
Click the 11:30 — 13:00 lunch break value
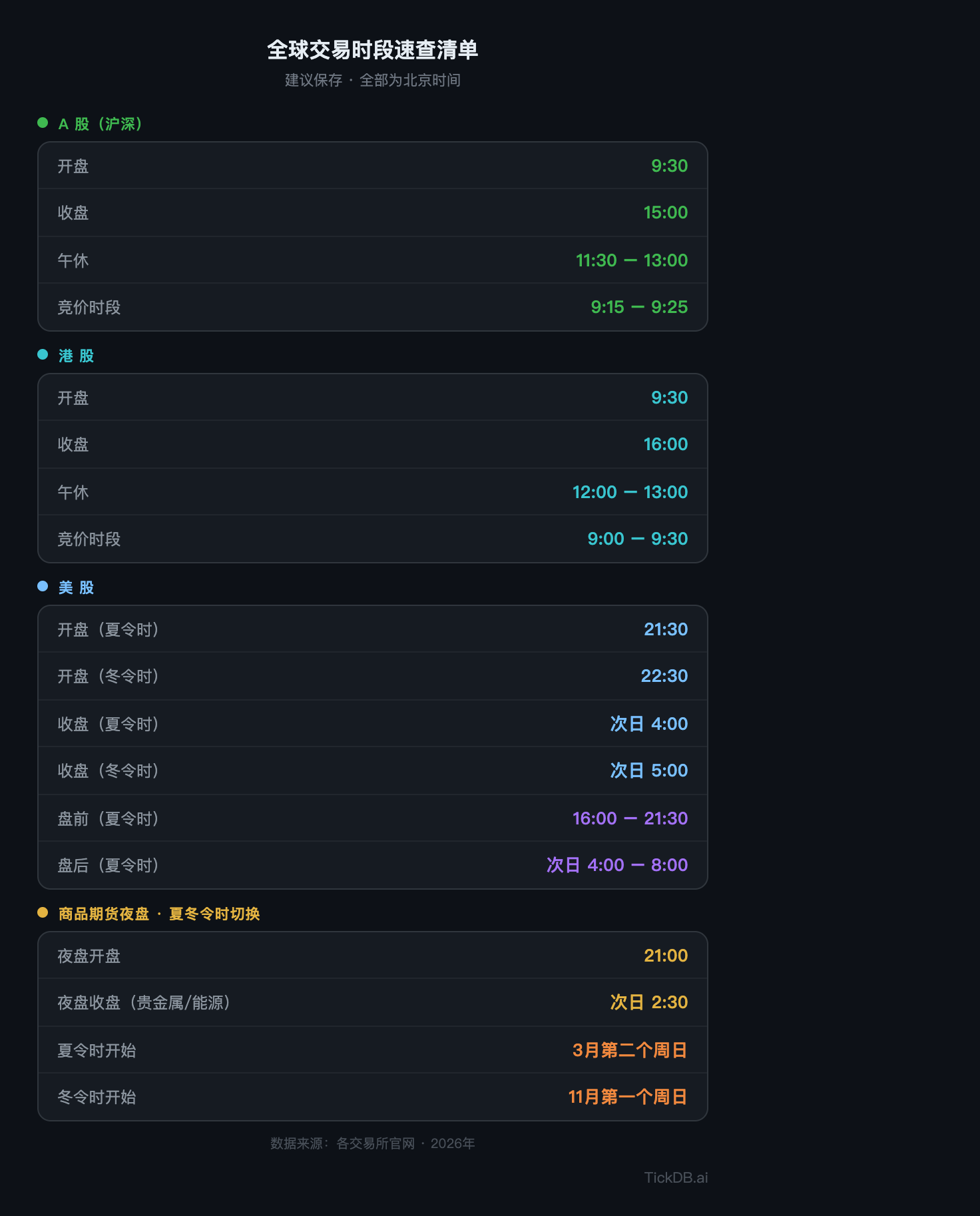631,260
